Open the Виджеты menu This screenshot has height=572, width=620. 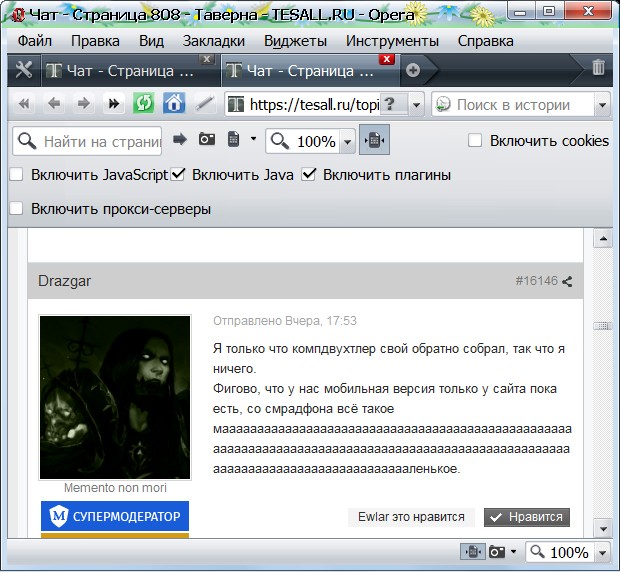click(295, 41)
